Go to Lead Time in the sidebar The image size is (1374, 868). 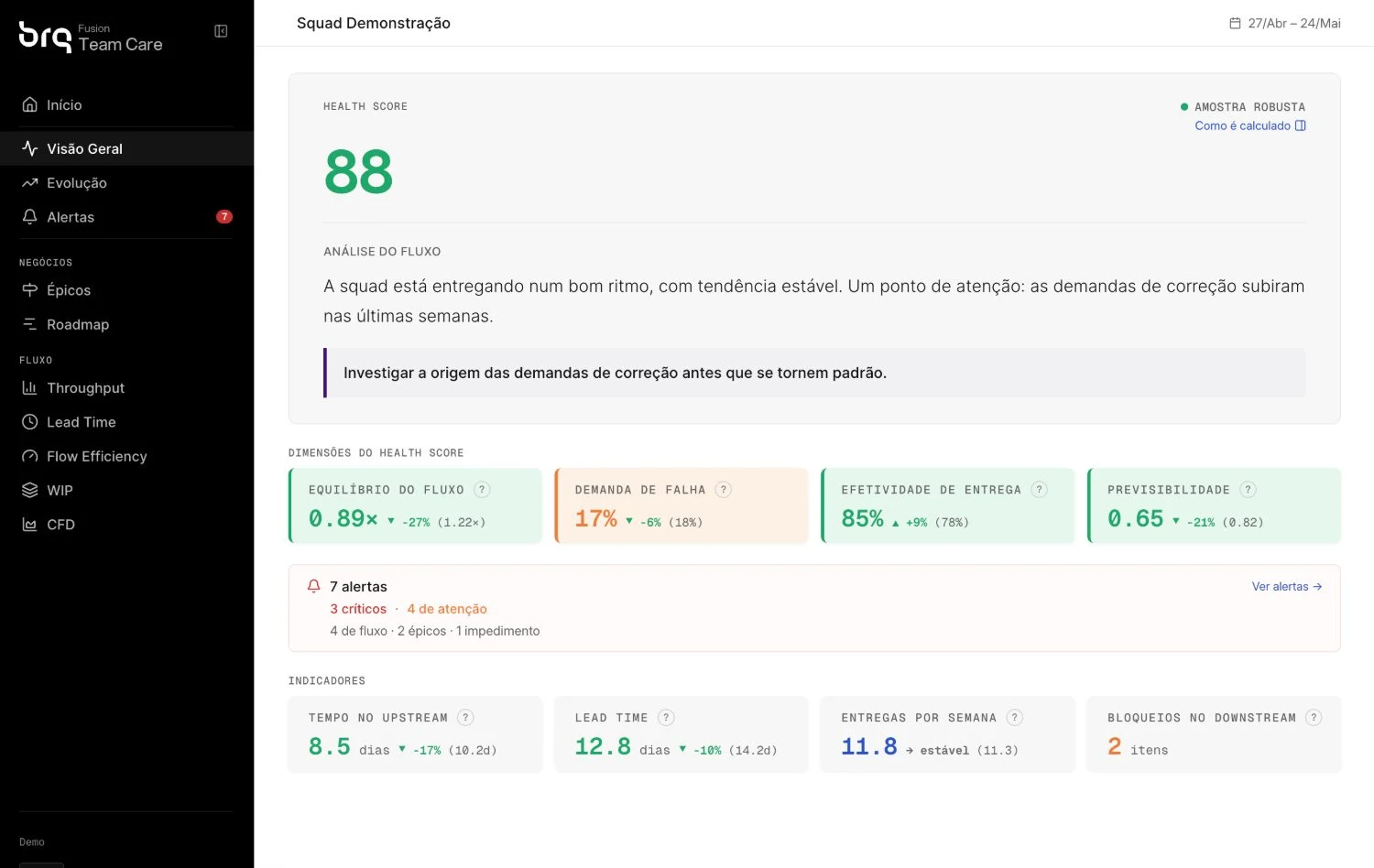pyautogui.click(x=126, y=422)
